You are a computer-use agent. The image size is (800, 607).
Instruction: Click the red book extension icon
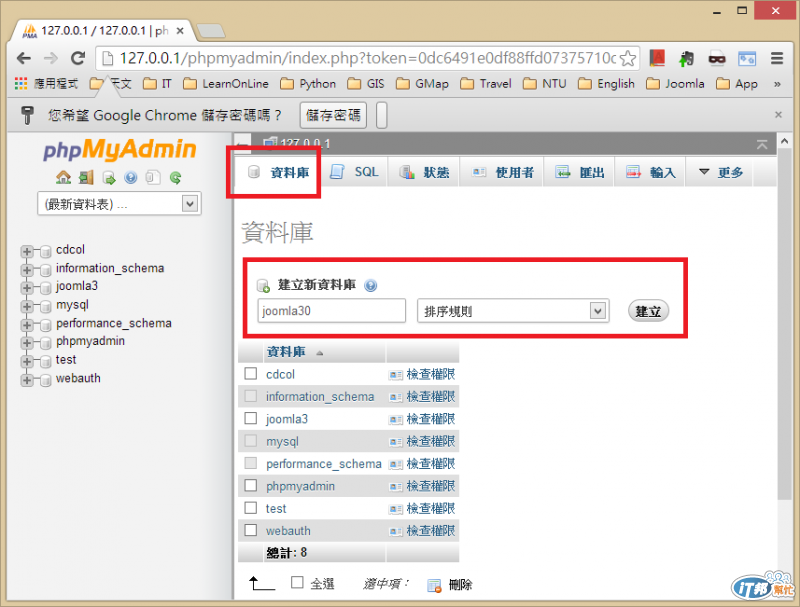pos(657,58)
